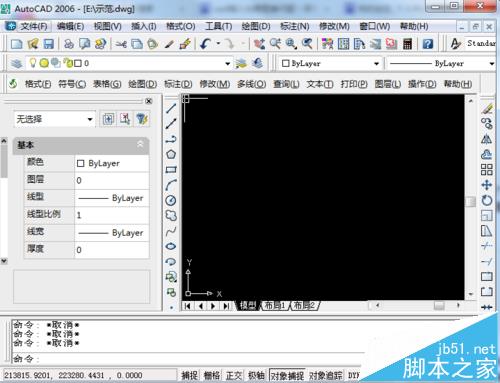Click the 线型比例 value field
Screen dimensions: 500x383
coord(112,215)
